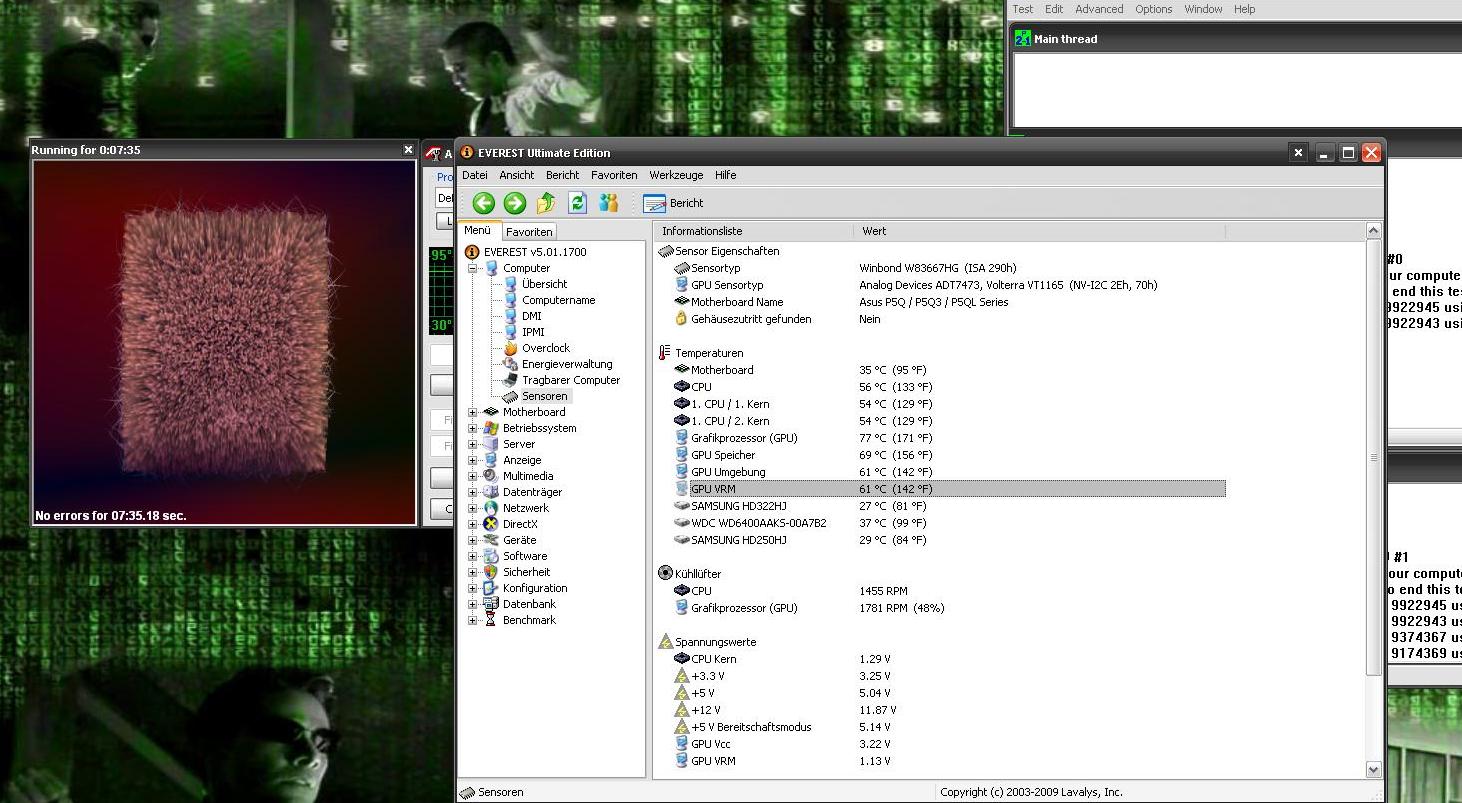This screenshot has width=1462, height=803.
Task: Open the Favoriten menu
Action: coord(614,175)
